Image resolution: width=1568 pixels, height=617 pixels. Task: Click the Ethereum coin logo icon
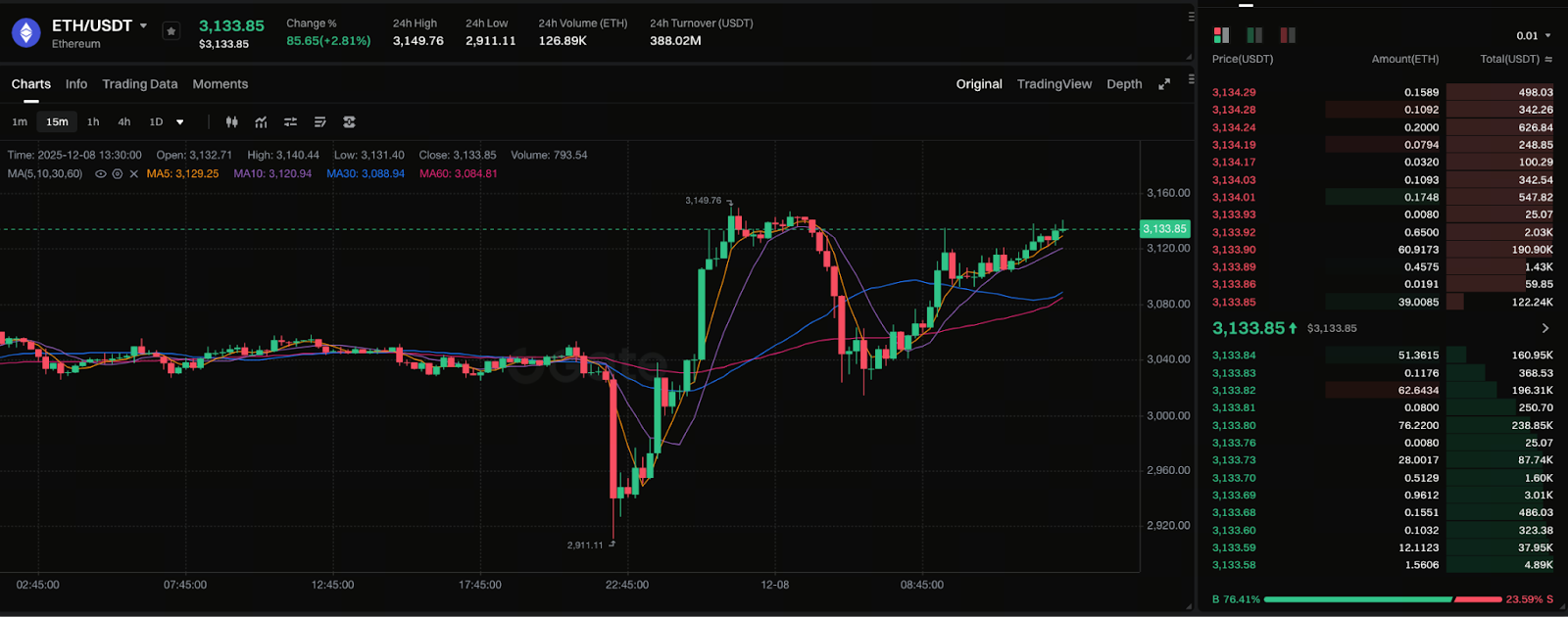click(25, 33)
